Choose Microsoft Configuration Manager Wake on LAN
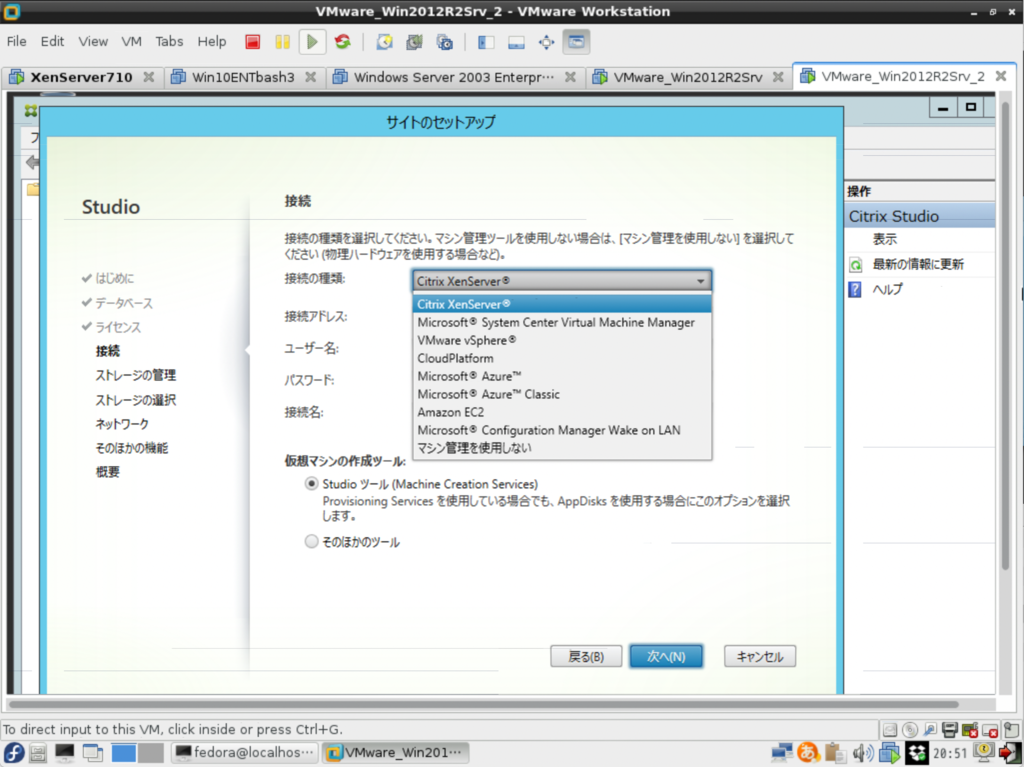Viewport: 1024px width, 767px height. [562, 430]
